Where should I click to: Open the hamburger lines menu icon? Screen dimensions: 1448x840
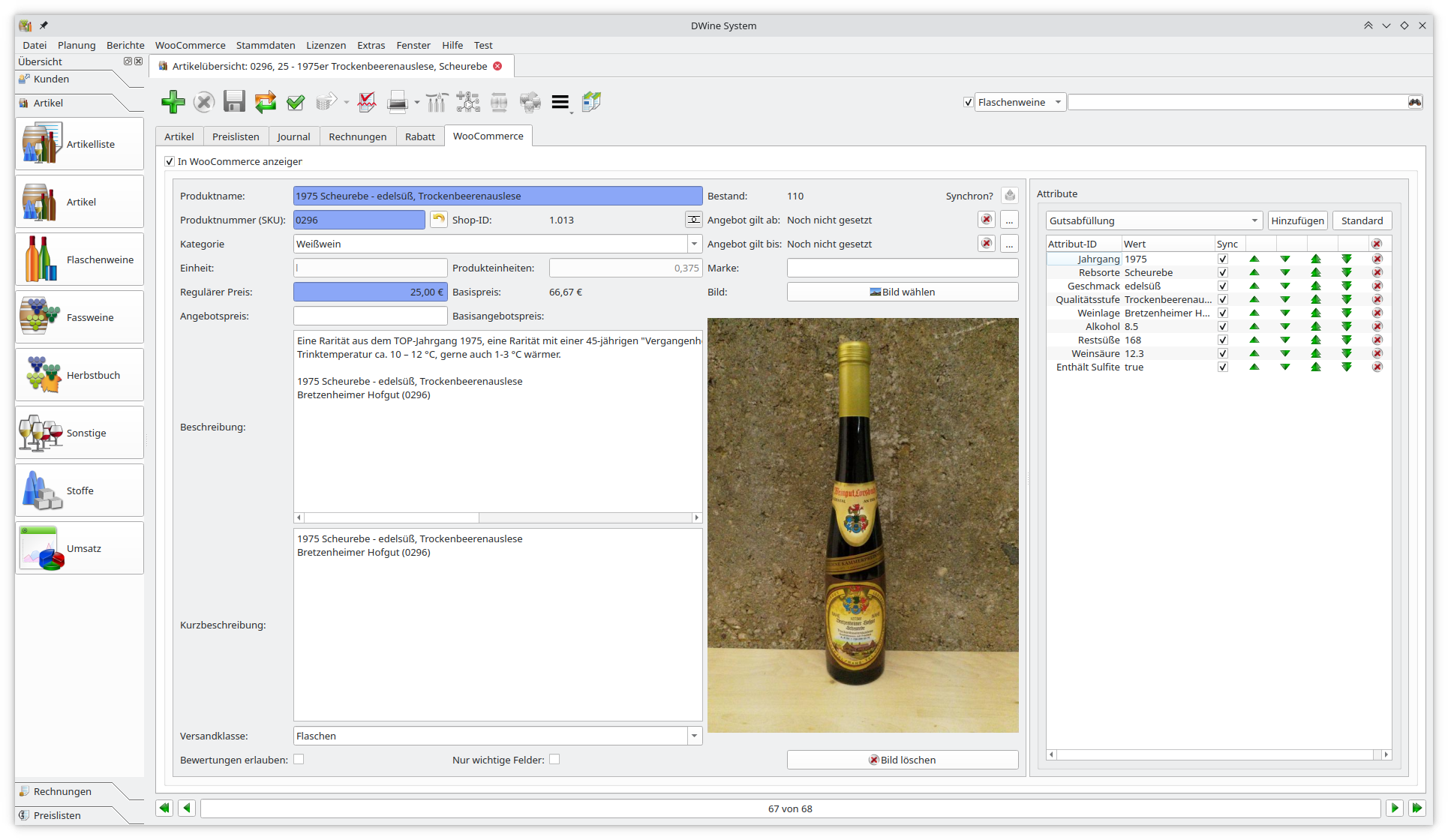point(560,102)
